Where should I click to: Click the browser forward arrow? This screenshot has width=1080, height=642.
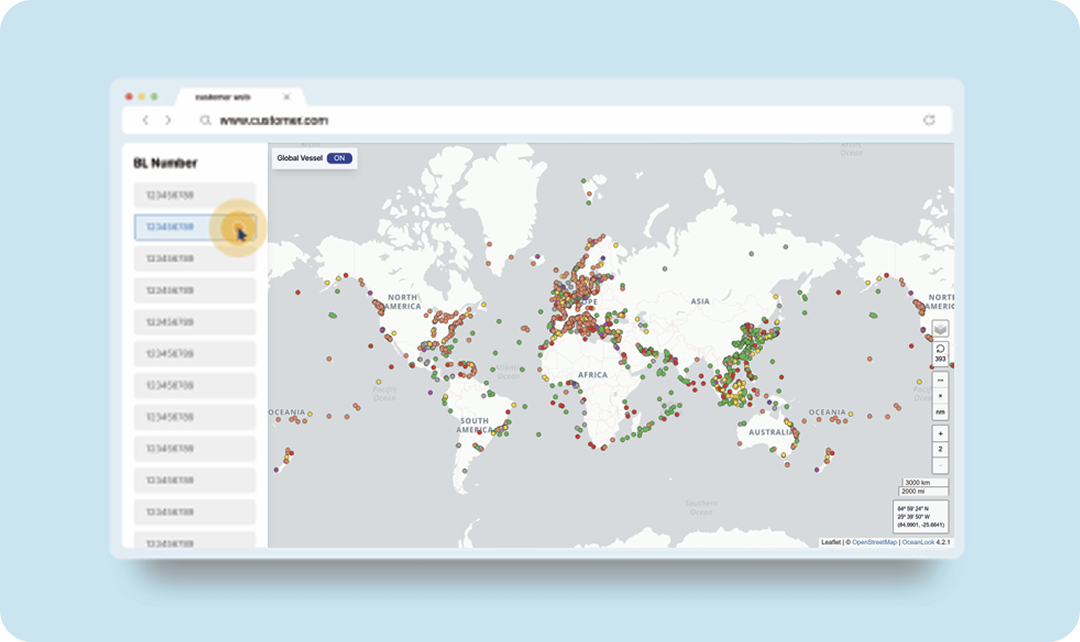[167, 120]
